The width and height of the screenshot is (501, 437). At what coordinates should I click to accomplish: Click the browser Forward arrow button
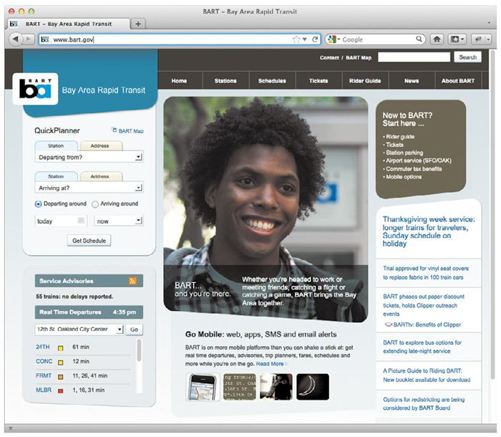point(28,39)
